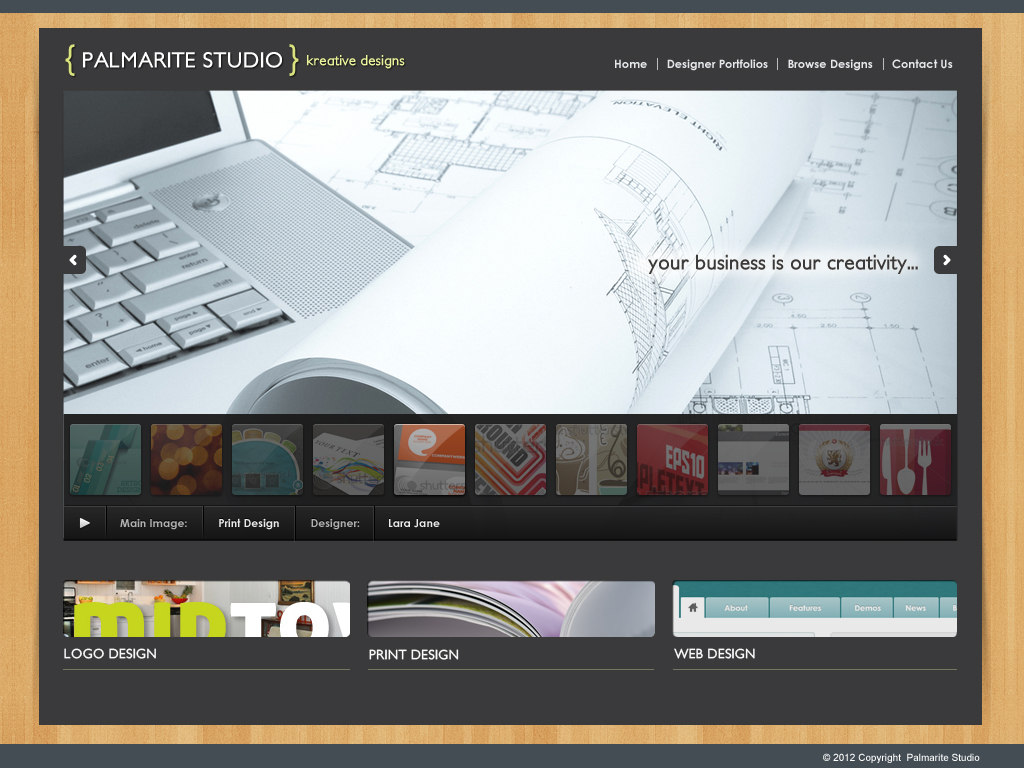This screenshot has height=768, width=1024.
Task: Advance slider with right arrow
Action: [946, 260]
